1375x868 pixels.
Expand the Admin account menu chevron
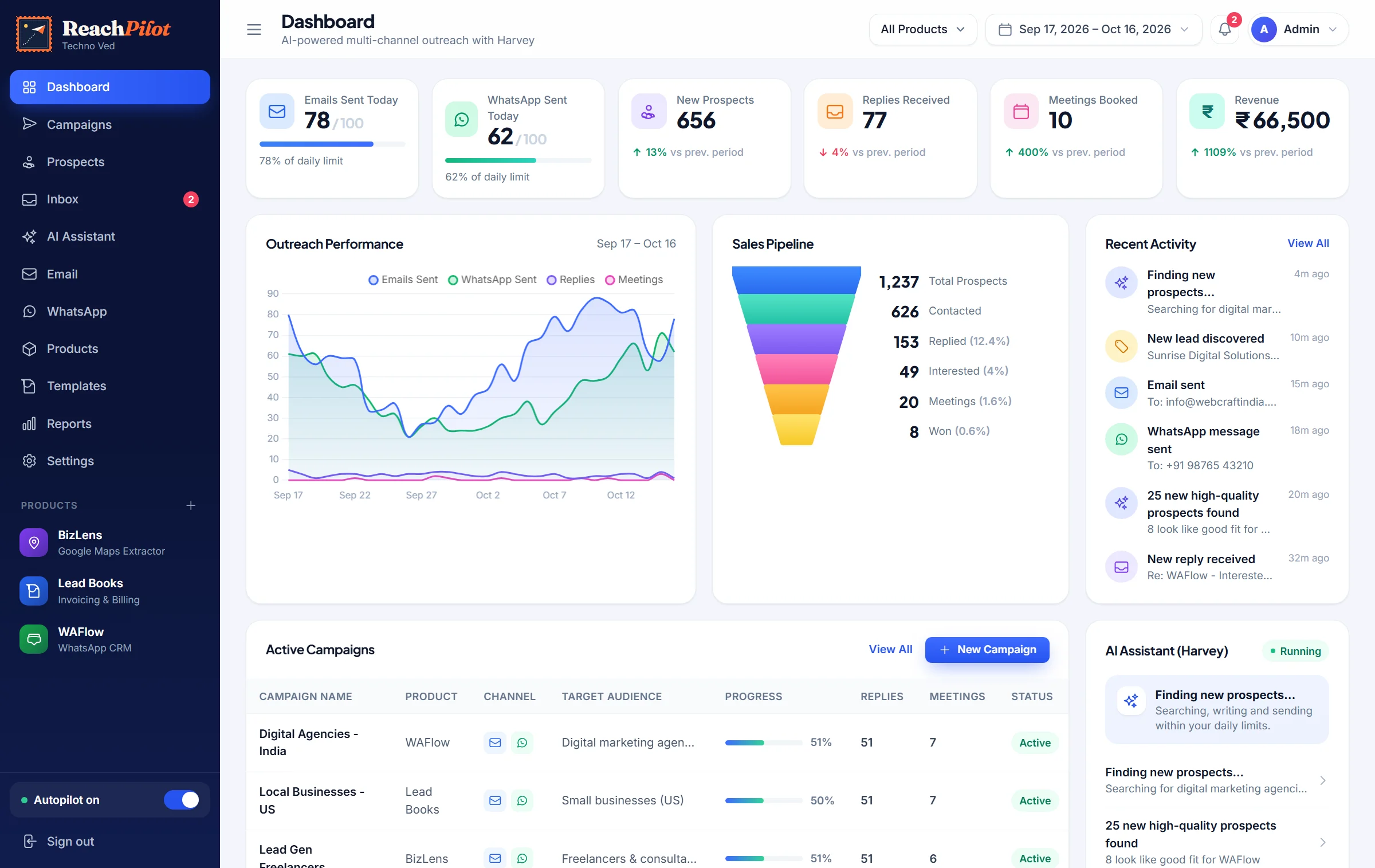coord(1333,29)
